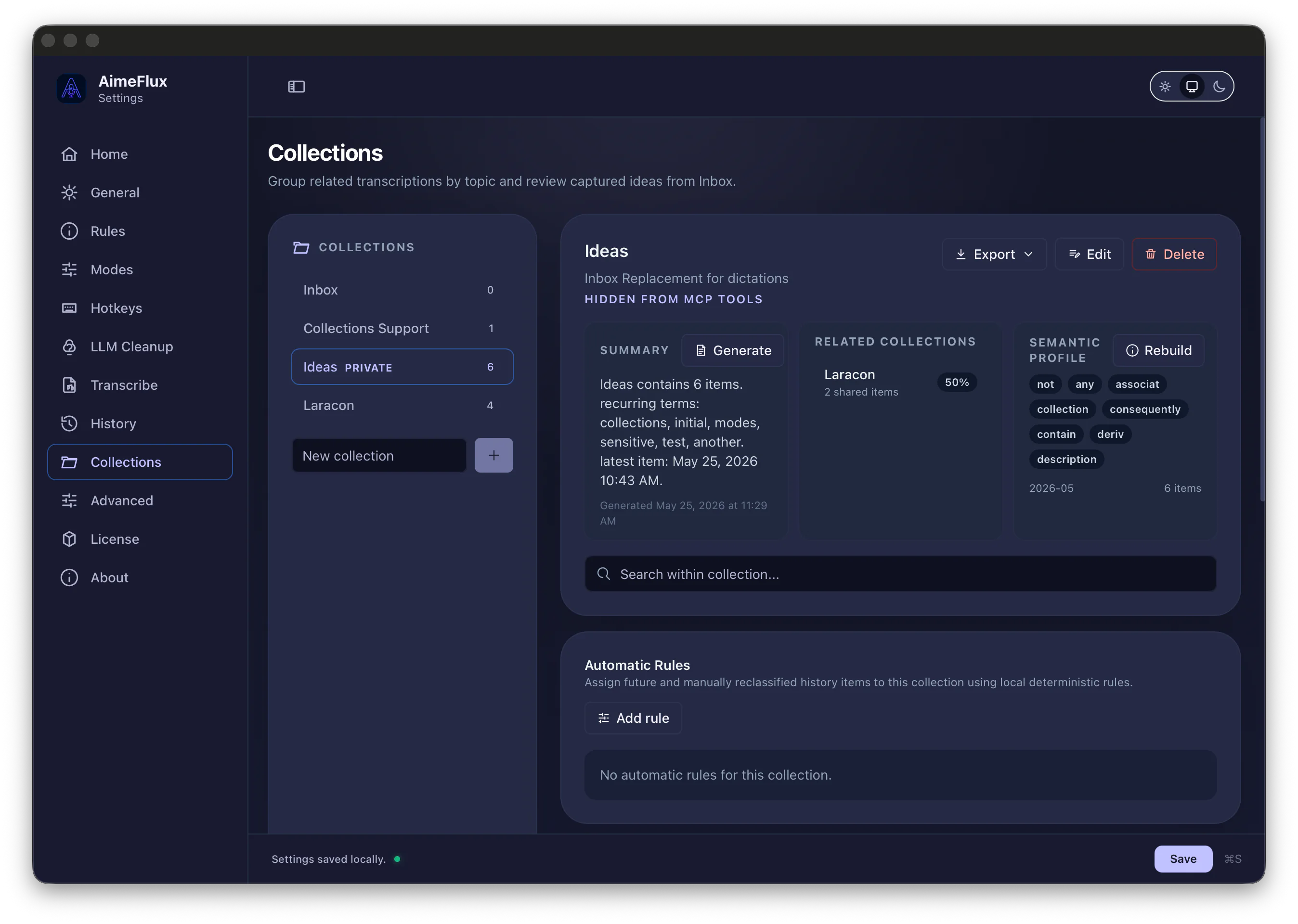Open the Home house icon
The width and height of the screenshot is (1298, 924).
[x=69, y=154]
